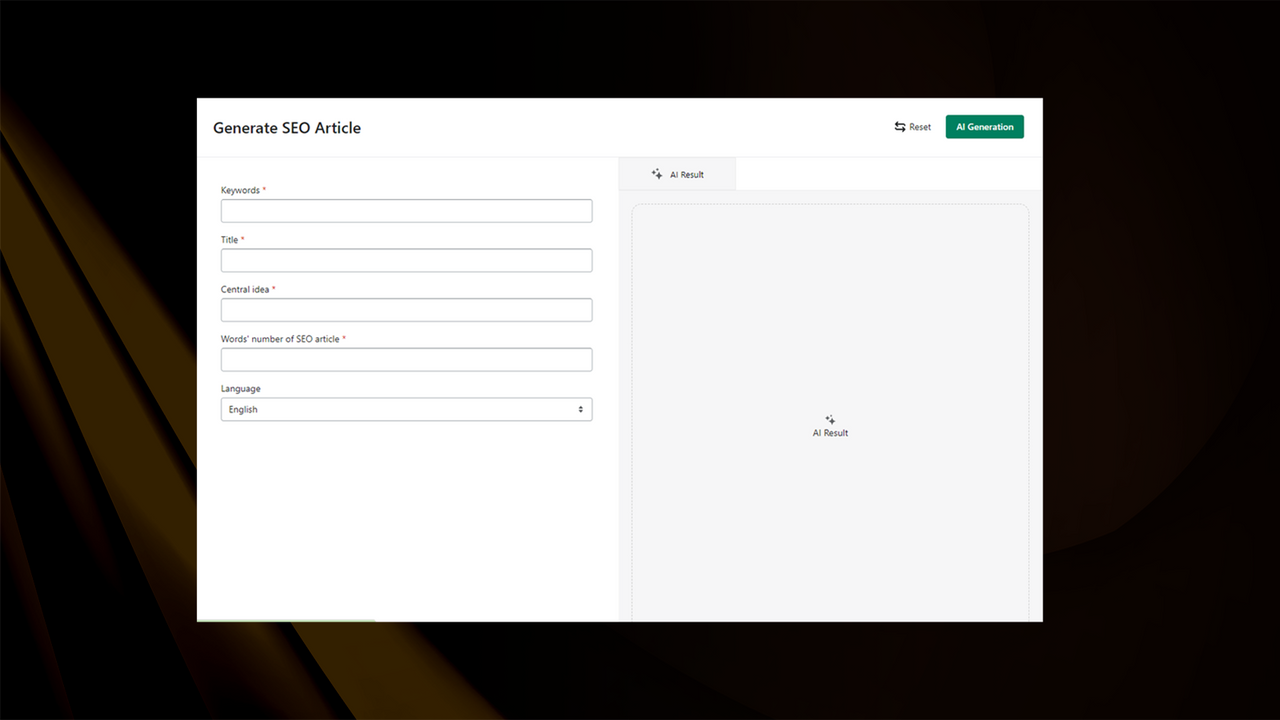
Task: Click the Title label
Action: [230, 240]
